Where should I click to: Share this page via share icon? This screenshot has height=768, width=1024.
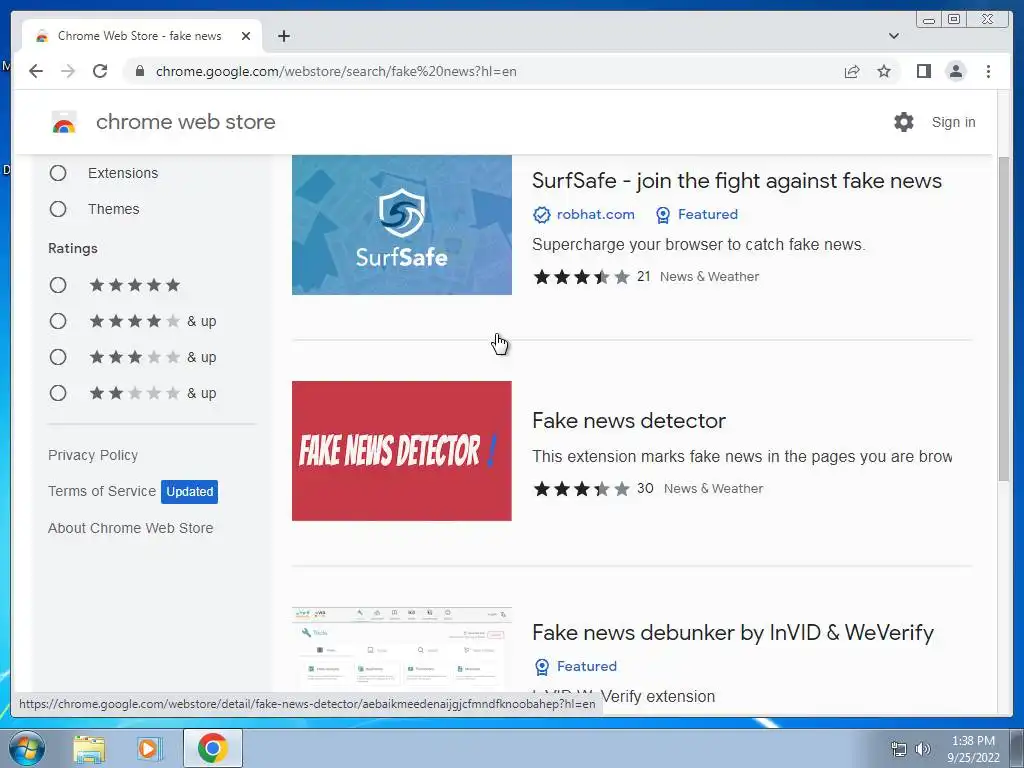pos(852,71)
